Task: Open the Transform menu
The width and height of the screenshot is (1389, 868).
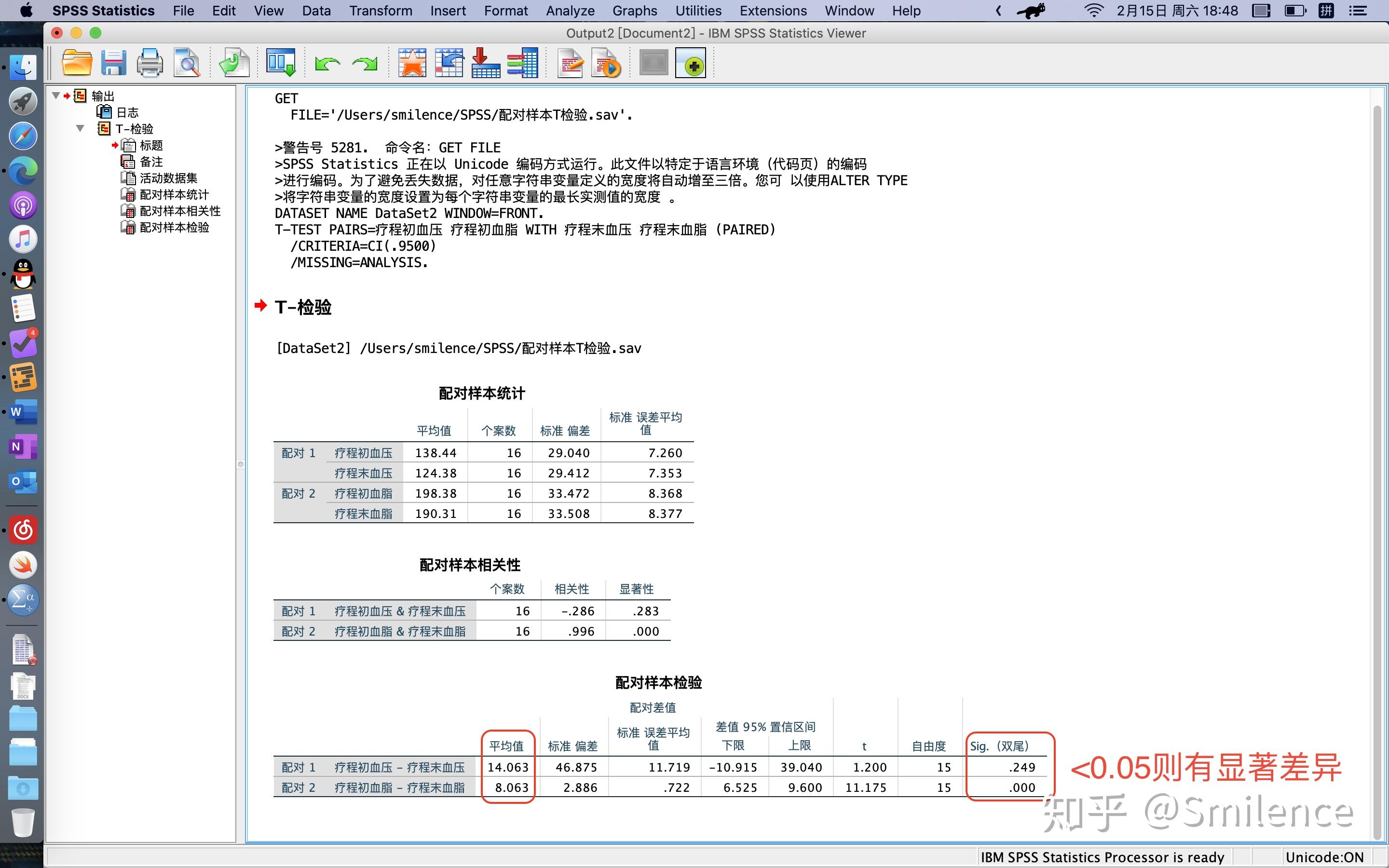Action: pos(381,10)
